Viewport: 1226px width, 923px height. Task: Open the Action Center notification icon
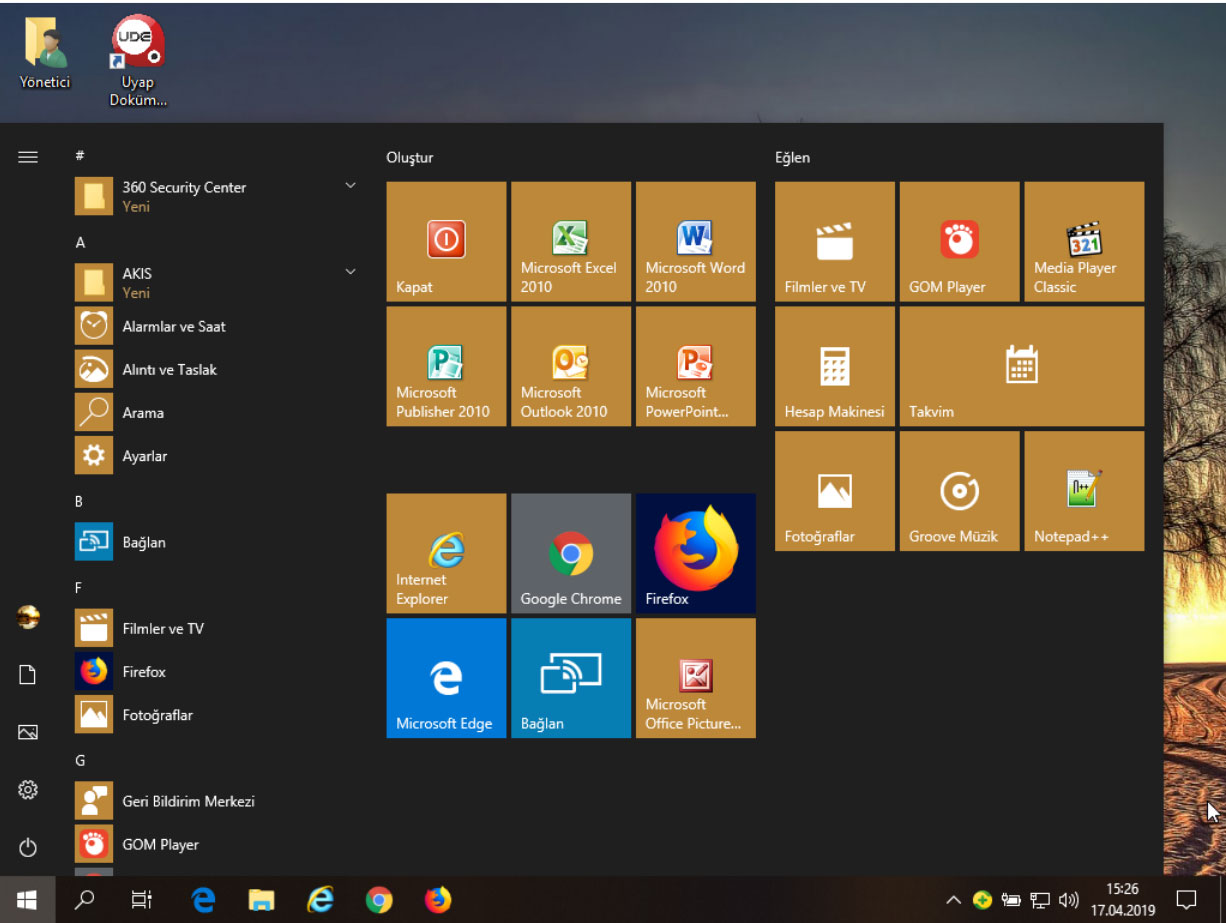tap(1187, 900)
